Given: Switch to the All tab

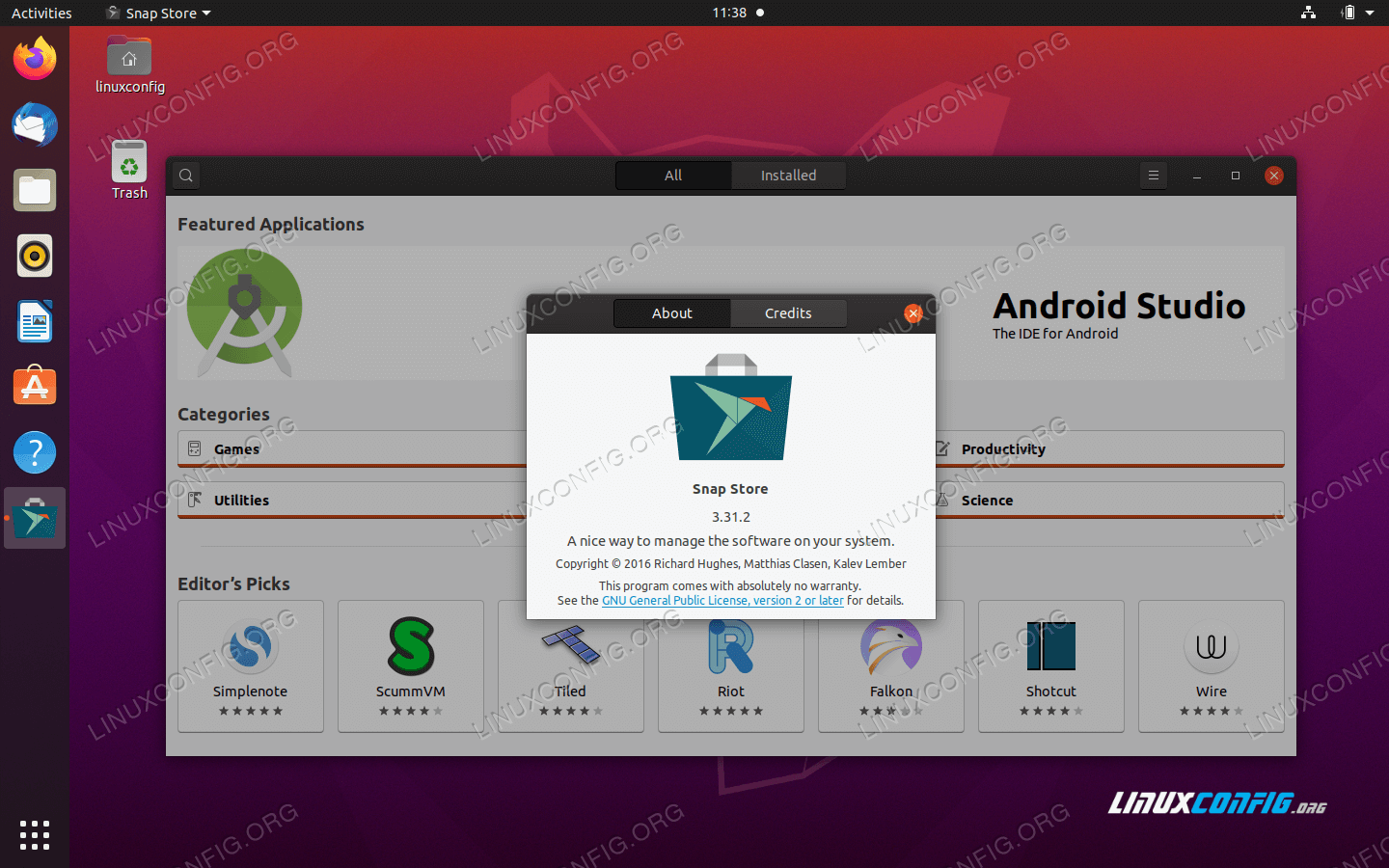Looking at the screenshot, I should pos(673,176).
